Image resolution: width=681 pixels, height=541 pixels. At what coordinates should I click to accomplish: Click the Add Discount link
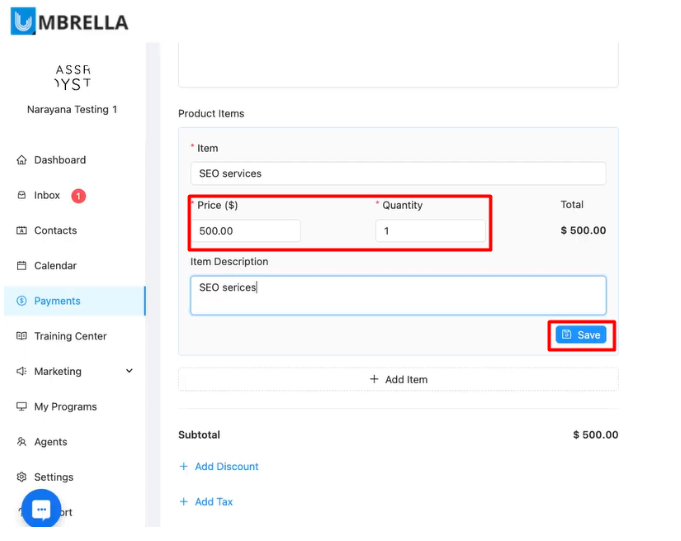coord(226,467)
